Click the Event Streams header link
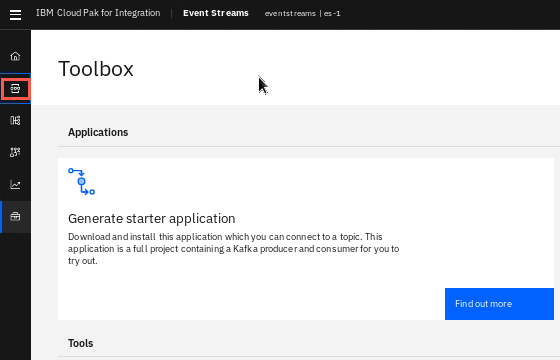 [216, 13]
